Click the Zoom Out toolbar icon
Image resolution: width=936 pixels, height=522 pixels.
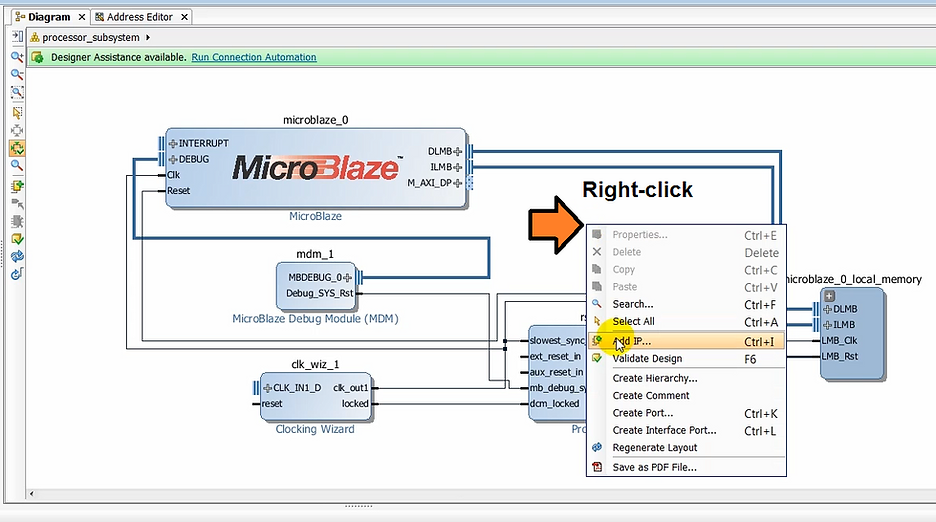pos(17,75)
